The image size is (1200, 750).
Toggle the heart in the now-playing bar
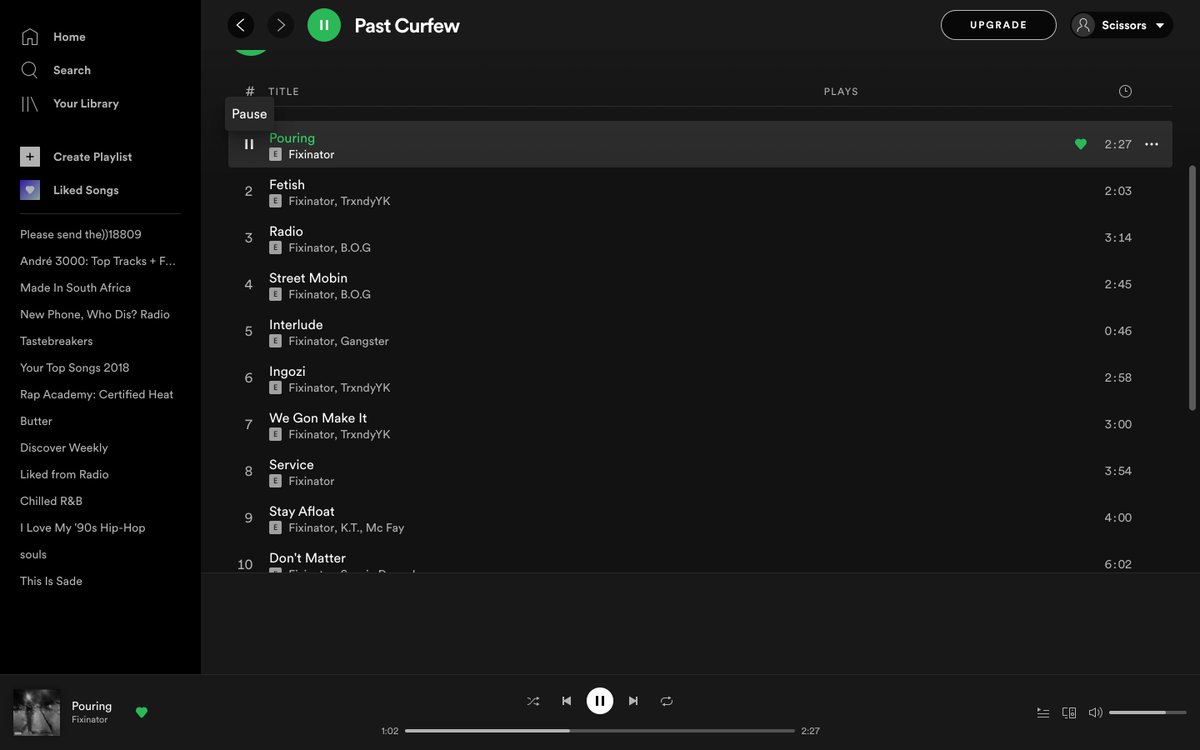[141, 712]
